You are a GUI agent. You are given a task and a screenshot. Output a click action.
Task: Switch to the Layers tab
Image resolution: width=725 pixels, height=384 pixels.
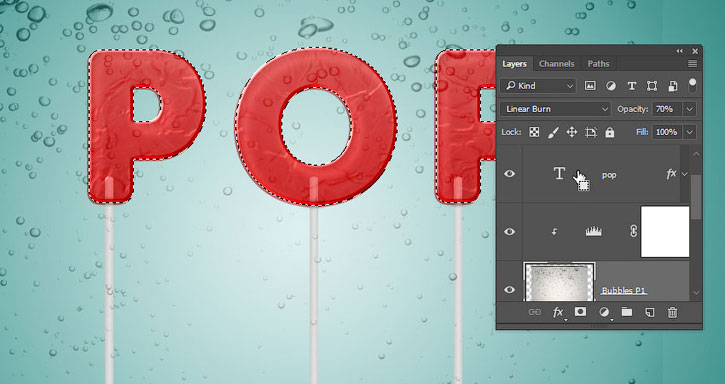[x=515, y=64]
